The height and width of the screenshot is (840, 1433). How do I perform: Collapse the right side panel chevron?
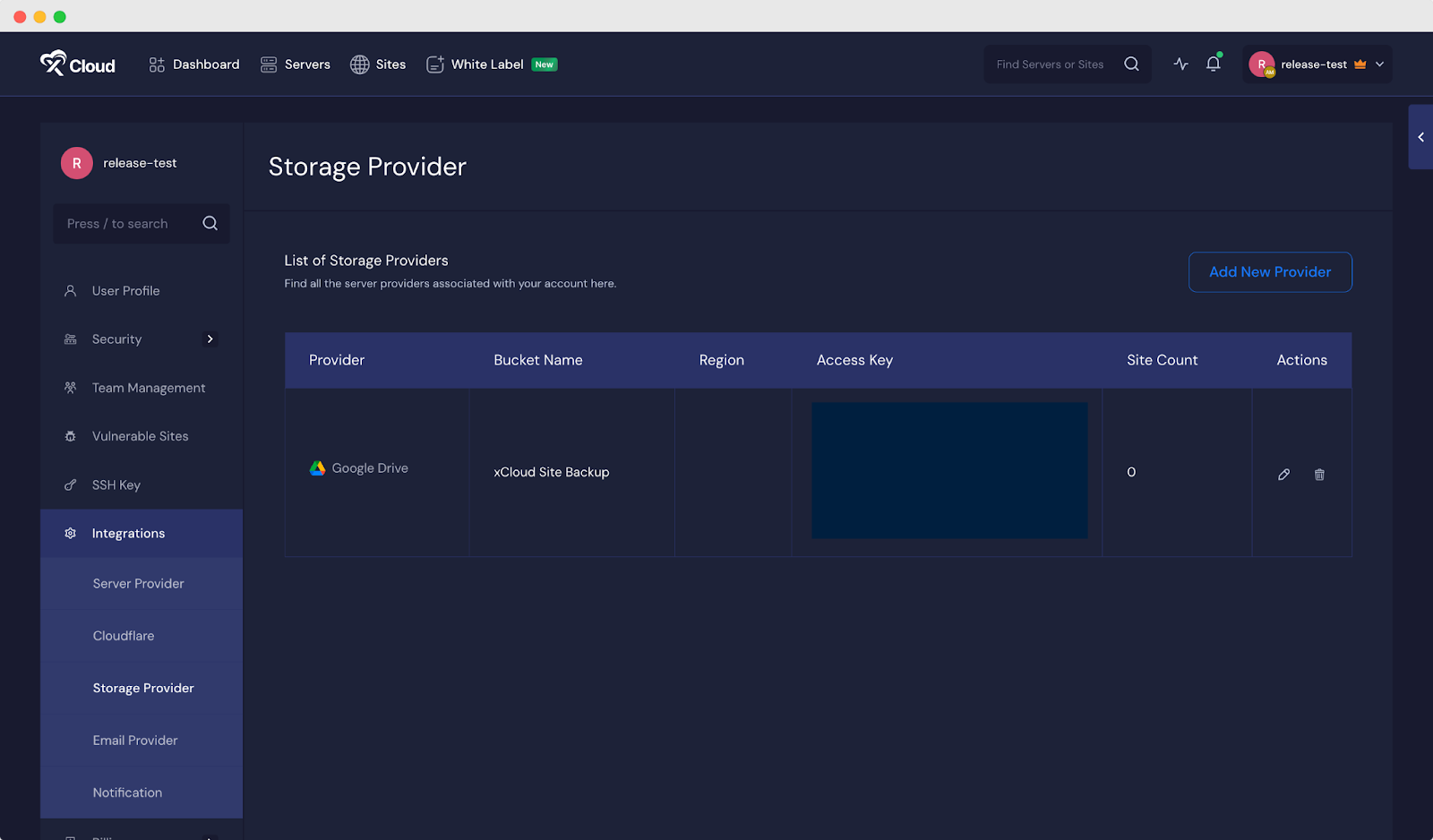(x=1420, y=137)
